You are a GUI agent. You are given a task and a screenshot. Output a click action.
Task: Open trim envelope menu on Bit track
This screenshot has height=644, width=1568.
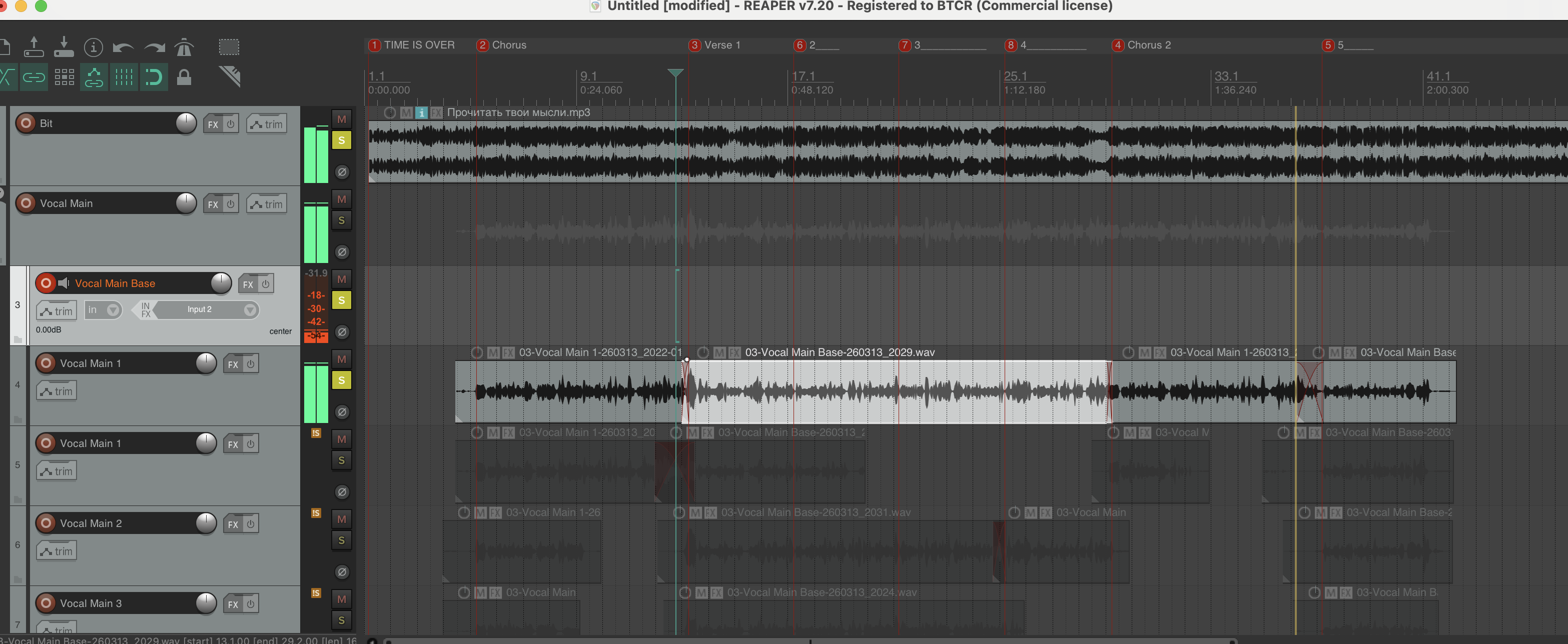click(267, 124)
